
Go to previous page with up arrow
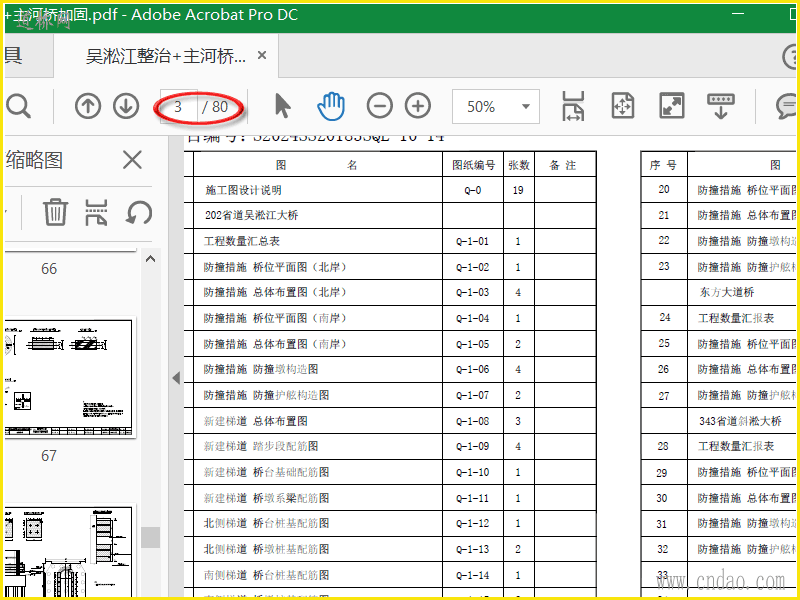(x=88, y=107)
